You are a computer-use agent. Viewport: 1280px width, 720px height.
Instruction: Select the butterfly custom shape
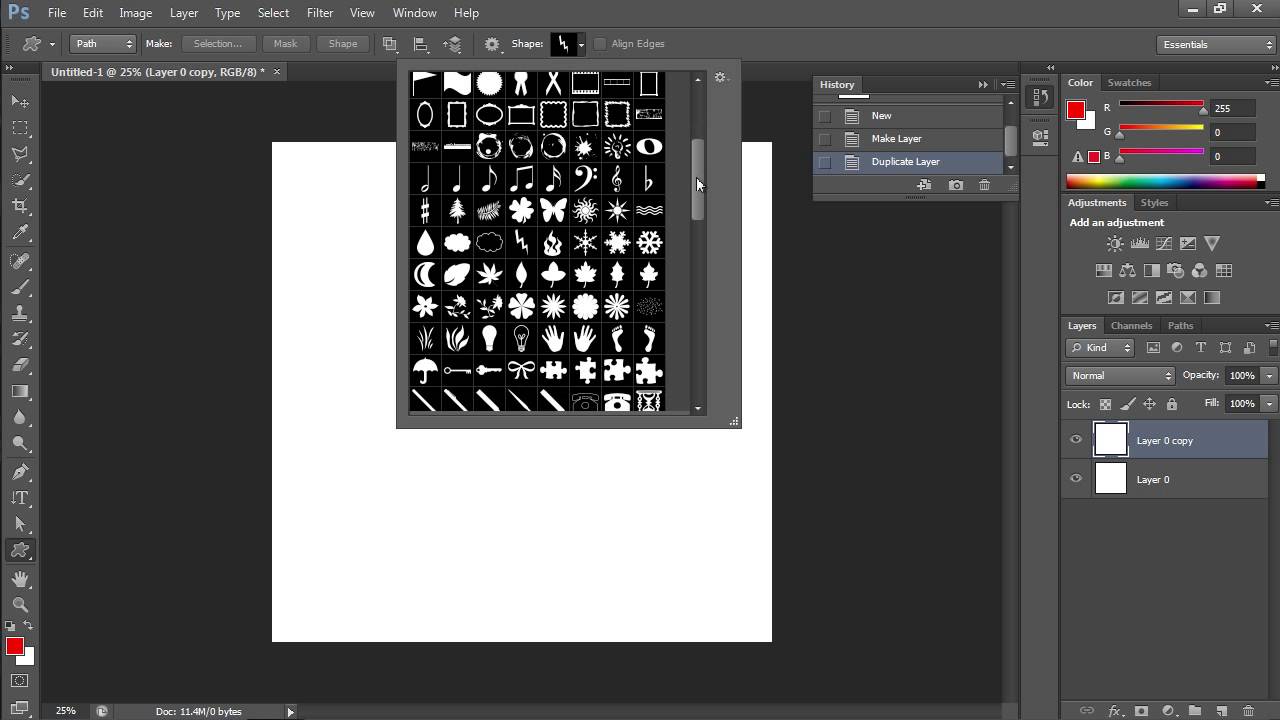pos(553,210)
